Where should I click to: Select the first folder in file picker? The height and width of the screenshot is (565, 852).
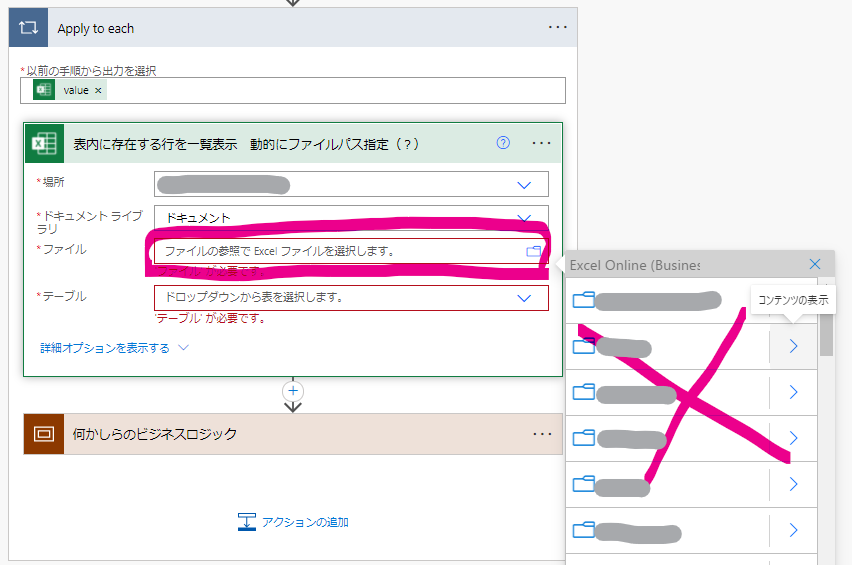tap(667, 300)
